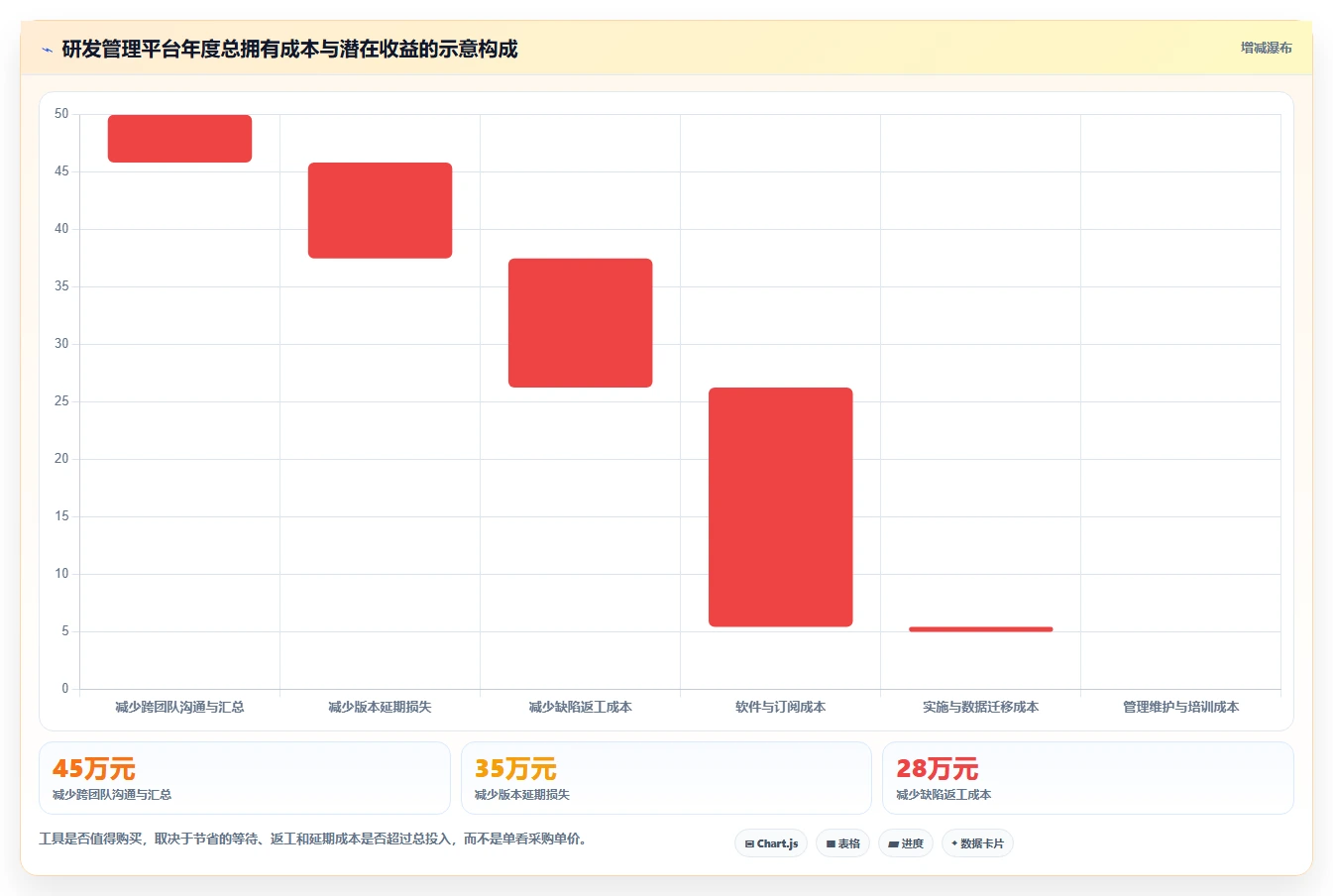Click the 减少缺陷返工成本 waterfall bar
Screen dimensions: 1333x896
[580, 323]
